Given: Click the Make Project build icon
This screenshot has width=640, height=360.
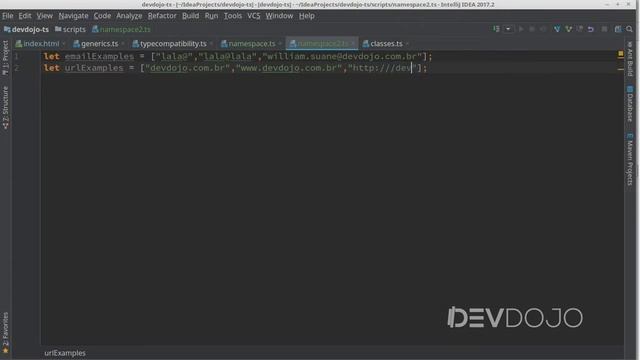Looking at the screenshot, I should [496, 29].
